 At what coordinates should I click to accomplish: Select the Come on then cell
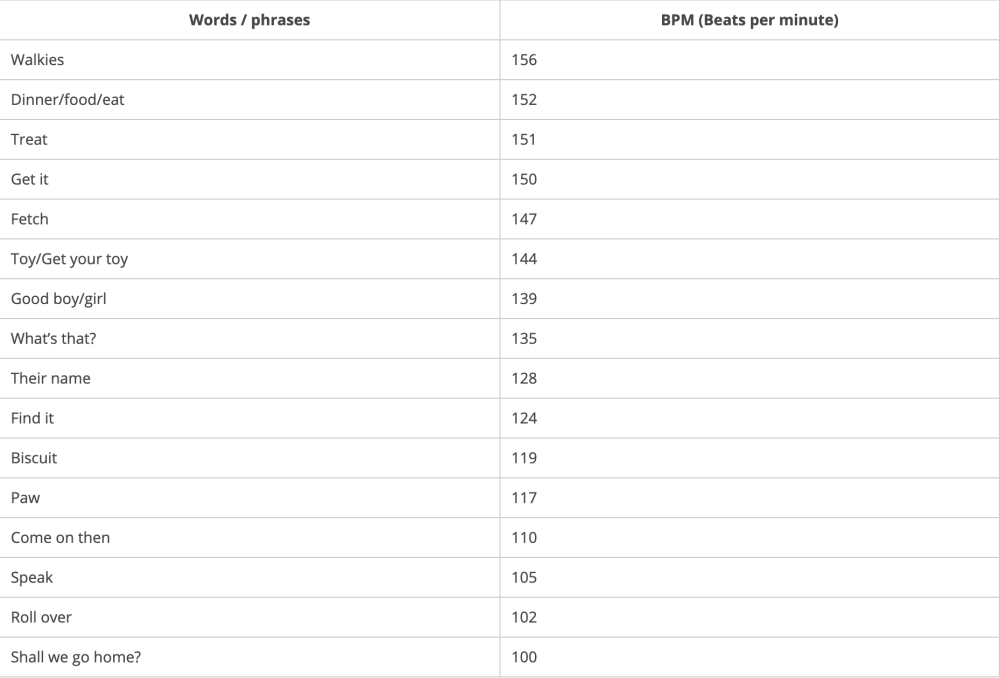60,538
